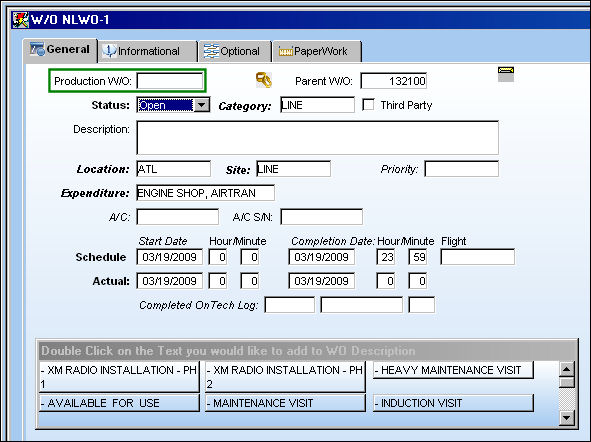This screenshot has height=442, width=591.
Task: Click the Expenditure field ENGINE SHOP, AIRTRAN
Action: coord(205,193)
